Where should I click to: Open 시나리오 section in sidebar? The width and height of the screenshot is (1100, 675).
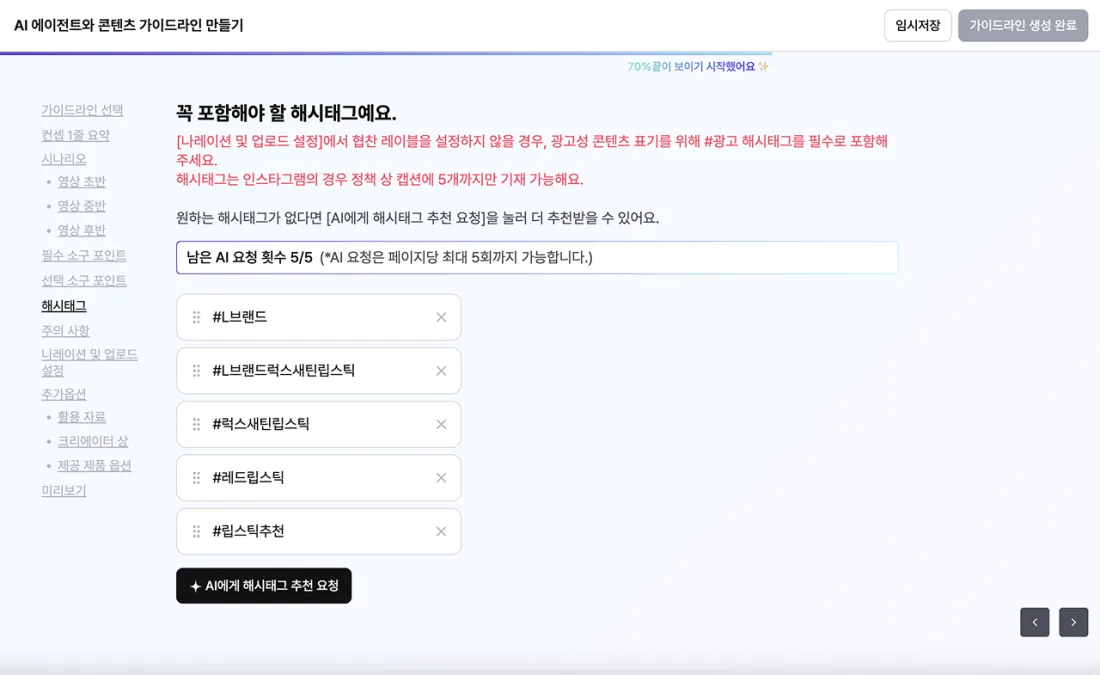(64, 159)
